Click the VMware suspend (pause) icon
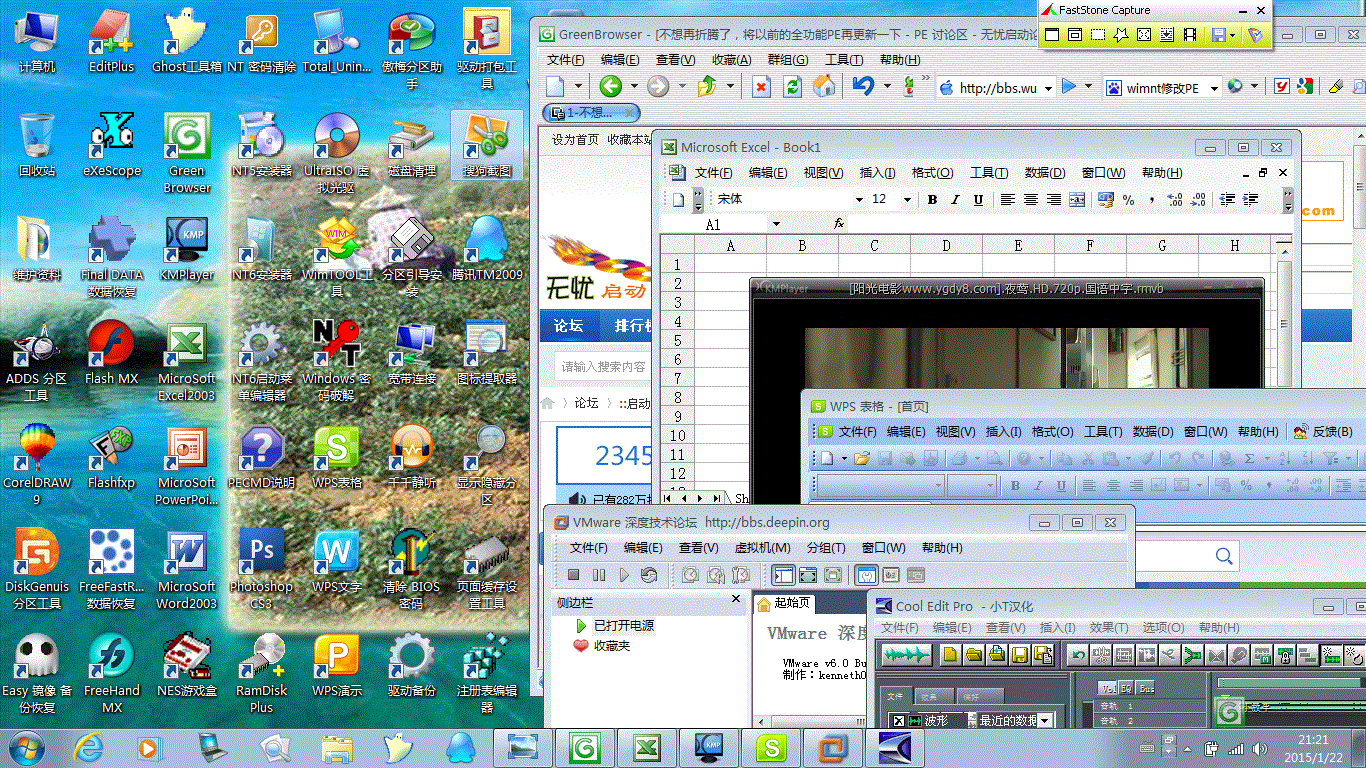 599,575
